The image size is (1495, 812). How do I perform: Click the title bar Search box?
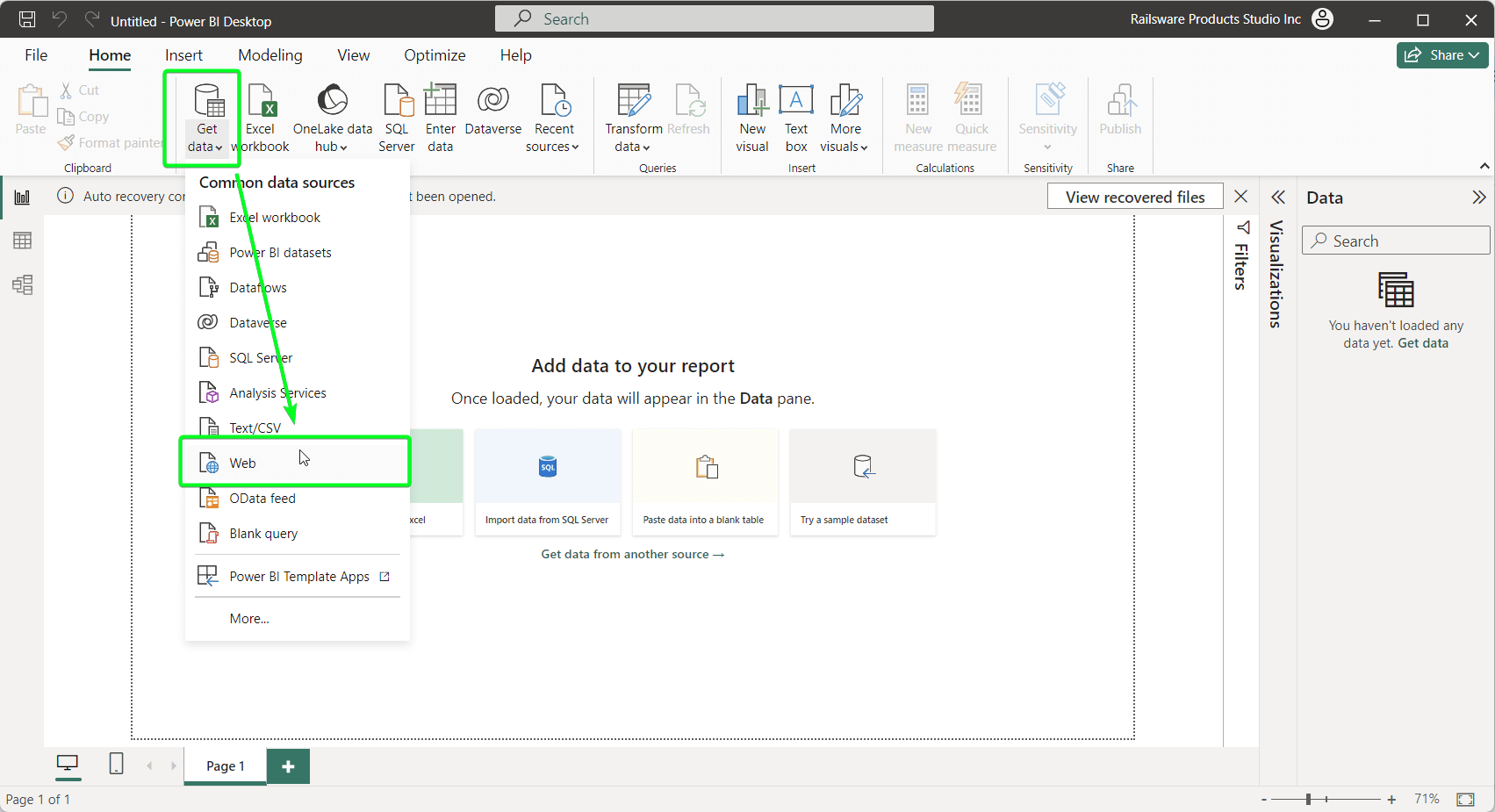point(715,18)
